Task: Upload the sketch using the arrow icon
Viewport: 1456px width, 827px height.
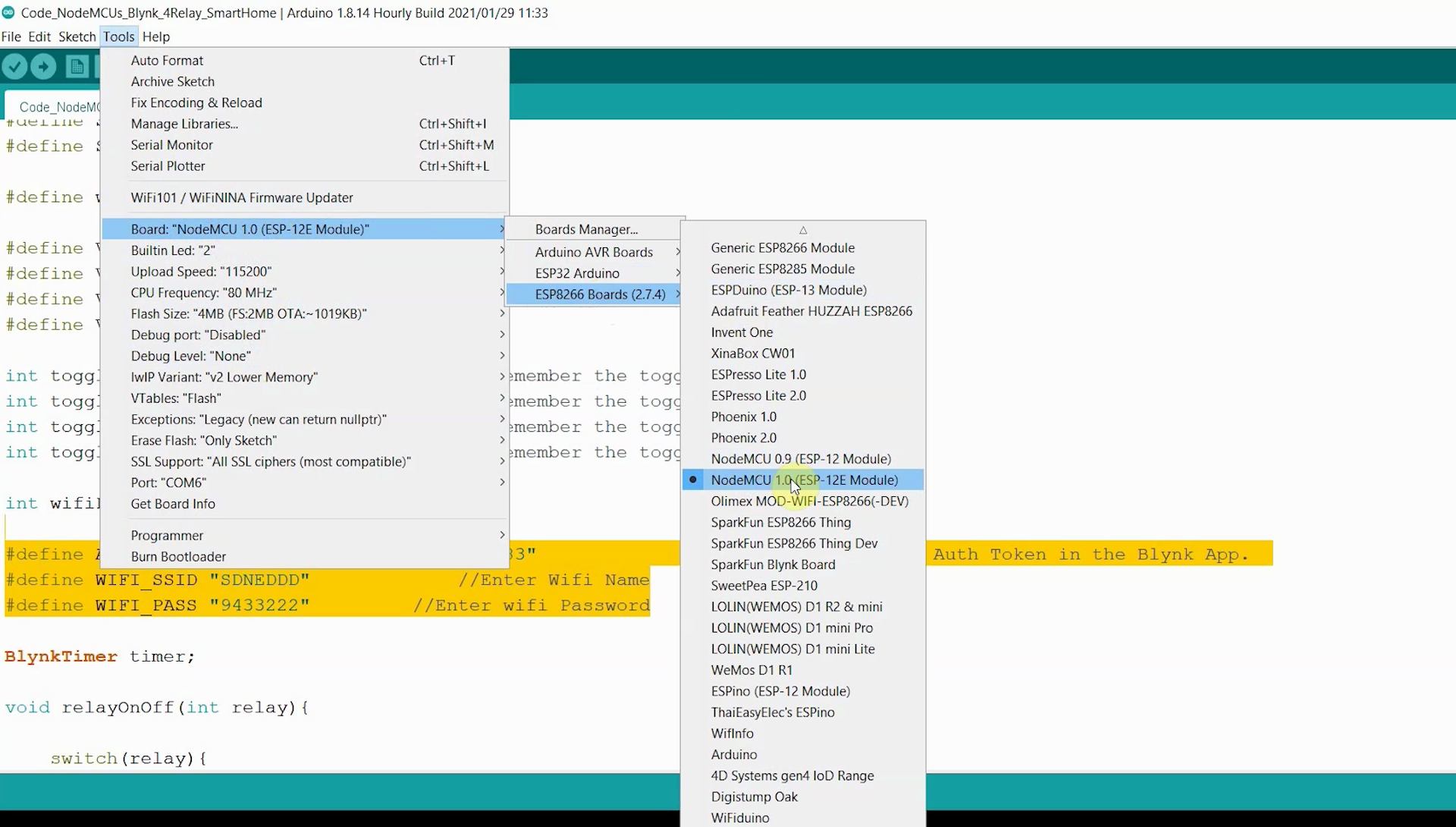Action: tap(43, 67)
